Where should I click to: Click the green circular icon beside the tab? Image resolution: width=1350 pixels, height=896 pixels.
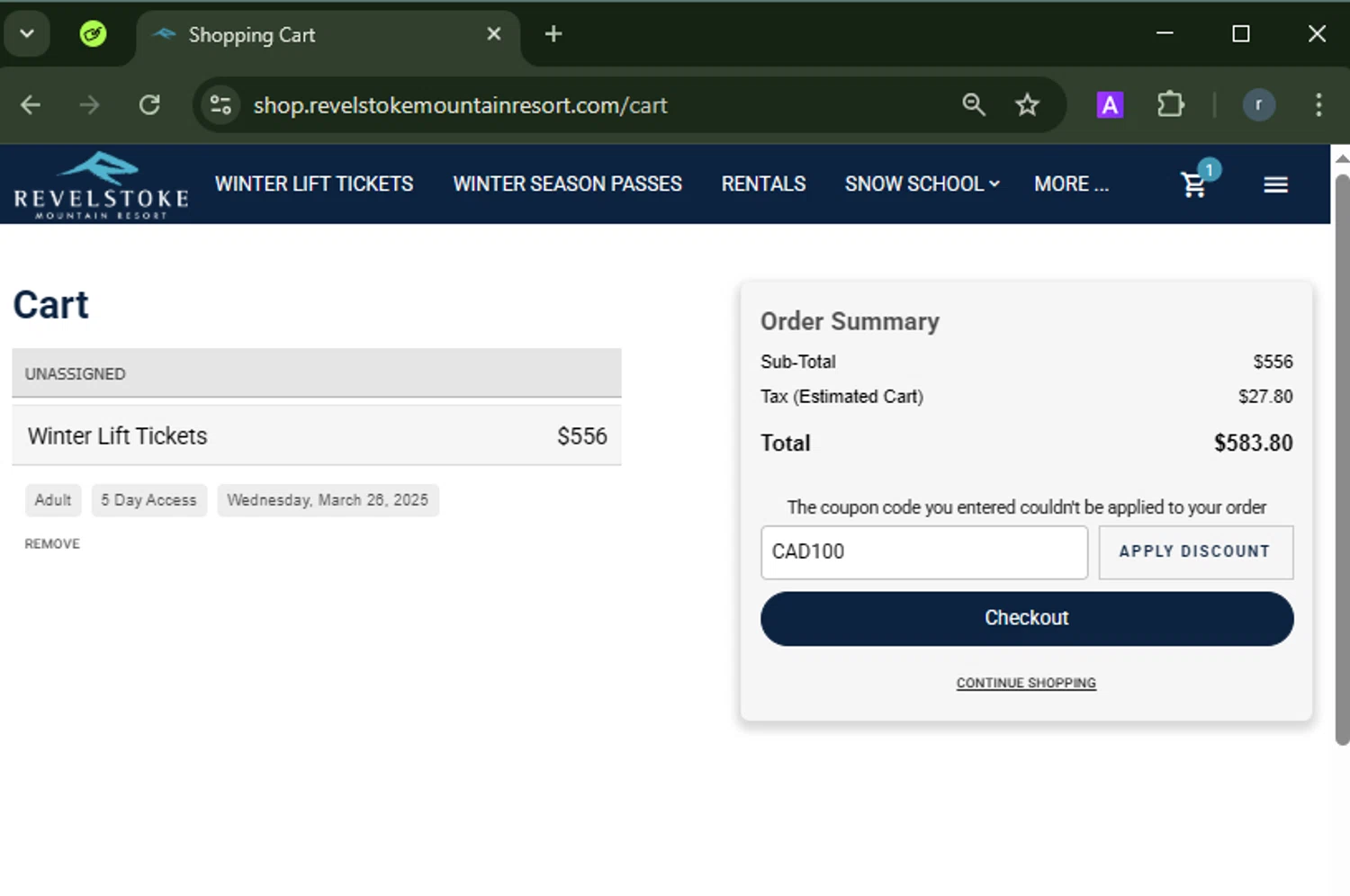click(x=93, y=34)
